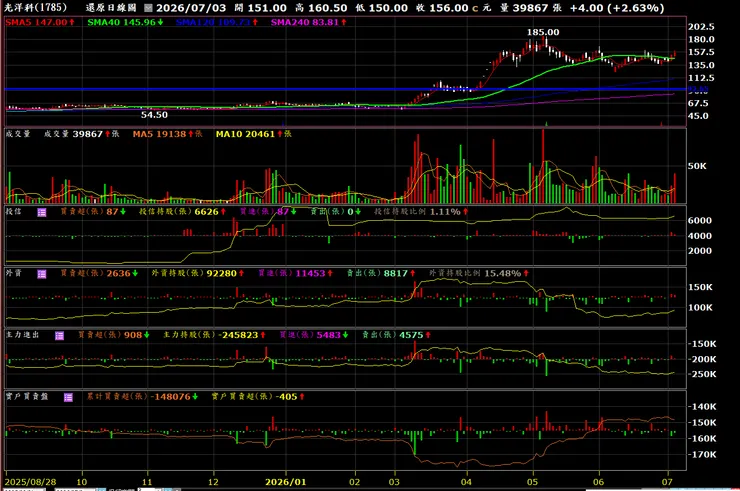Click the 光洋科(1785) stock title
The height and width of the screenshot is (491, 740).
35,8
